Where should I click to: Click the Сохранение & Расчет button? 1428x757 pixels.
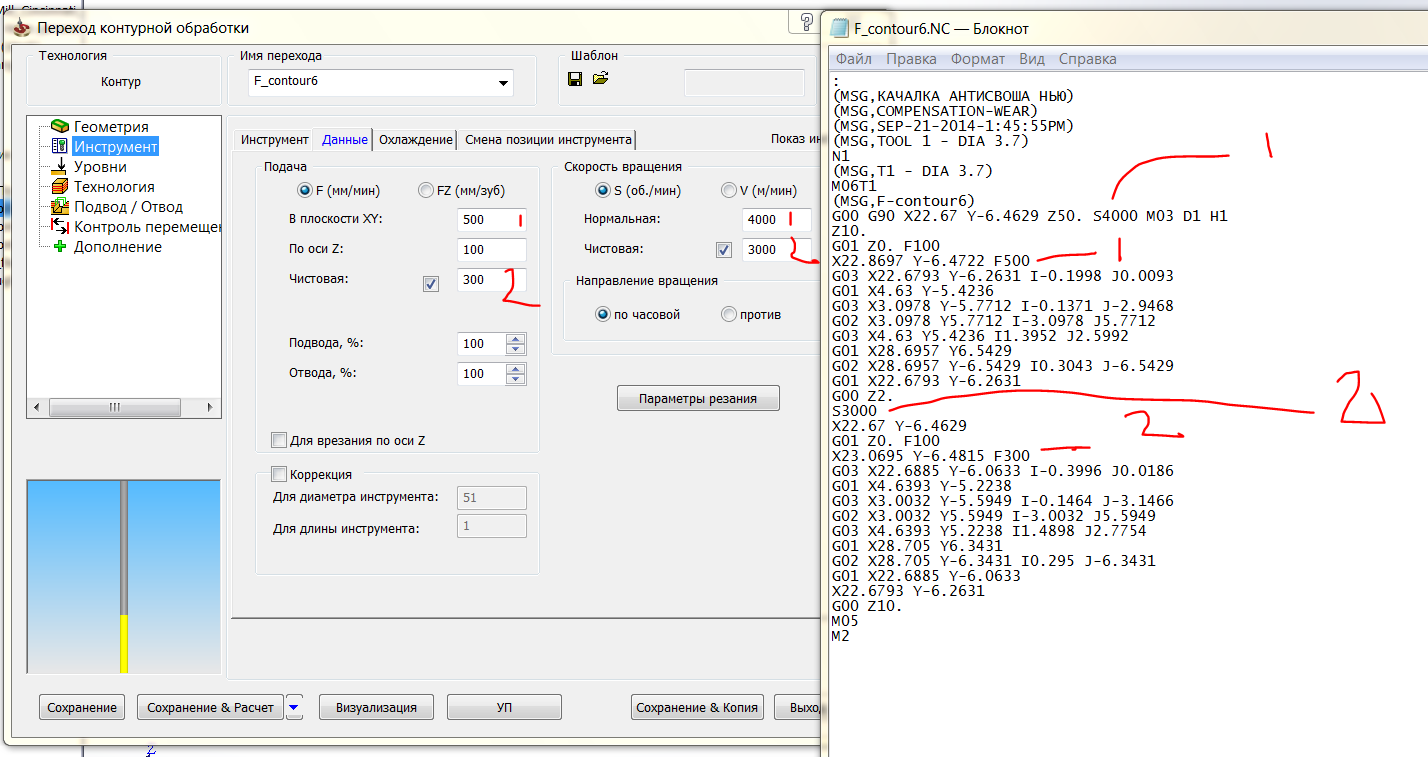pos(210,708)
